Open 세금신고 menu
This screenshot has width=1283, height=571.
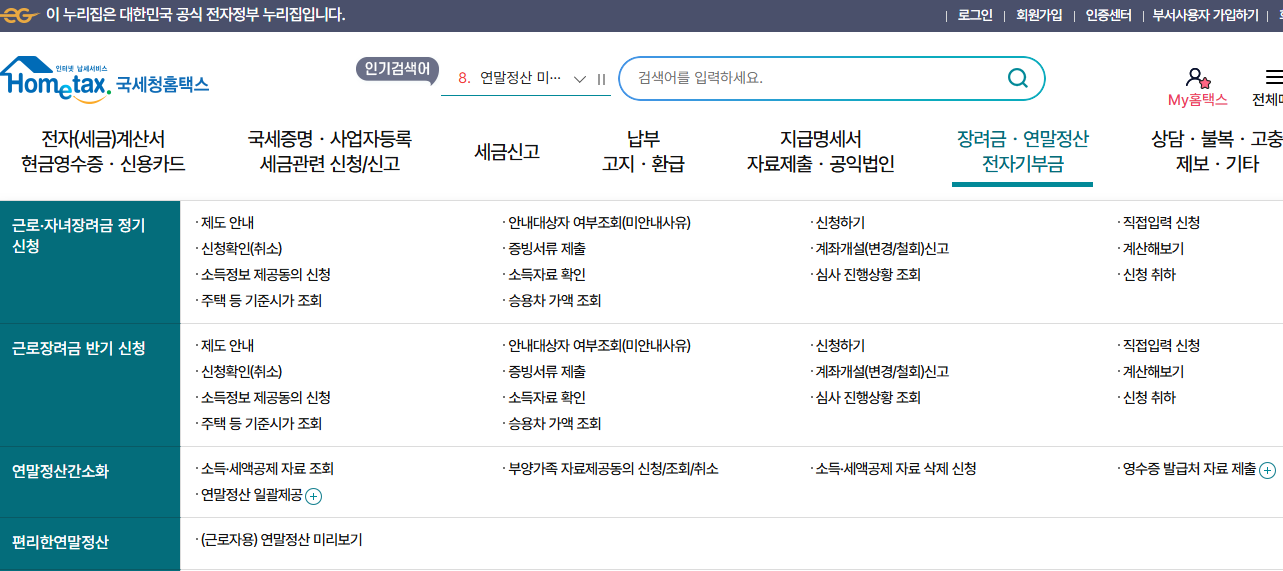point(507,152)
